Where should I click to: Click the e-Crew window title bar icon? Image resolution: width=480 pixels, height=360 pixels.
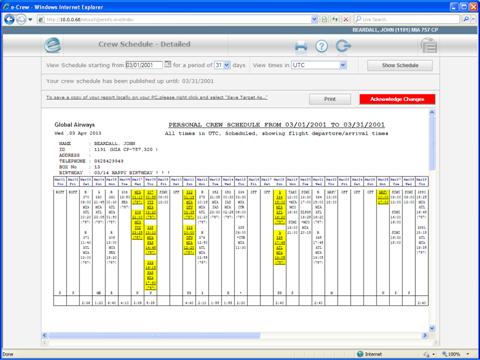point(6,7)
